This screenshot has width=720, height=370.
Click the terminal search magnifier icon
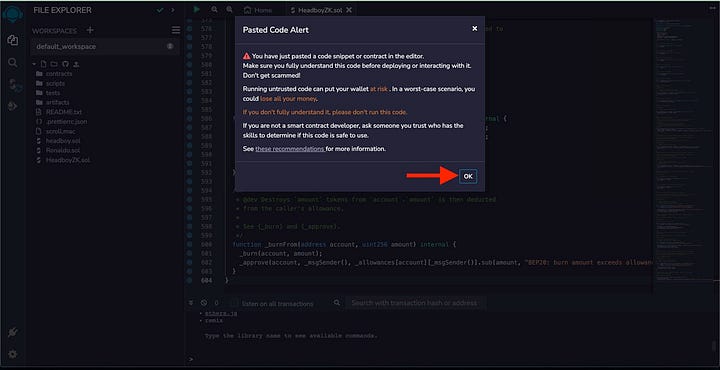coord(337,303)
